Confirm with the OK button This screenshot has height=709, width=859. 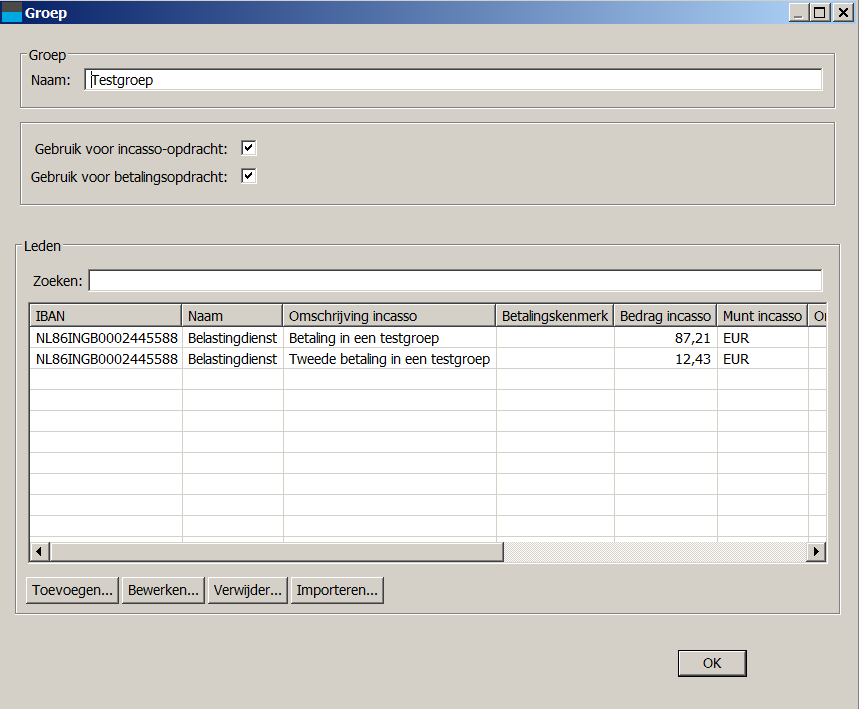coord(712,663)
